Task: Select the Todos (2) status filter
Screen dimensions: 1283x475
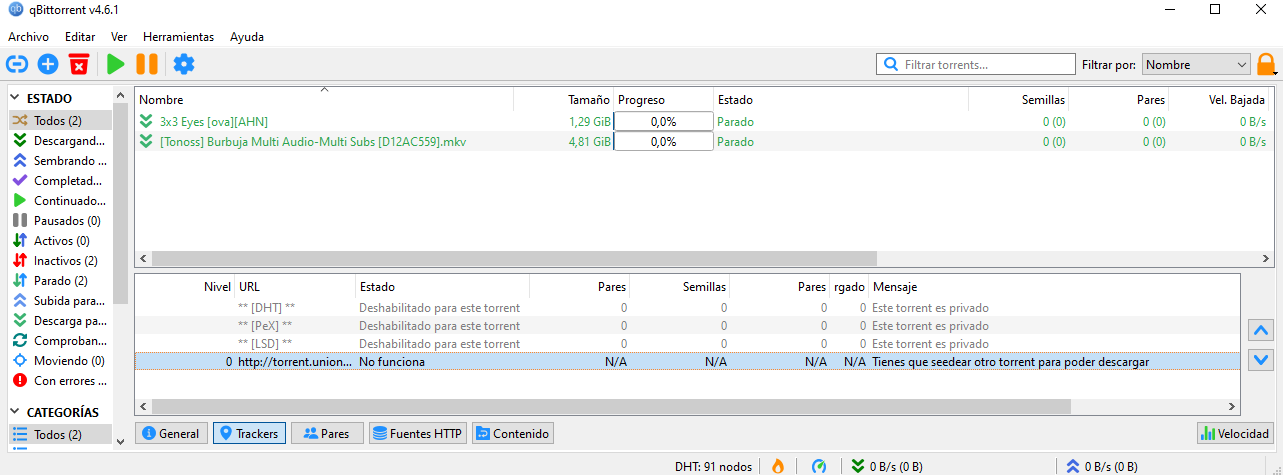Action: point(59,121)
